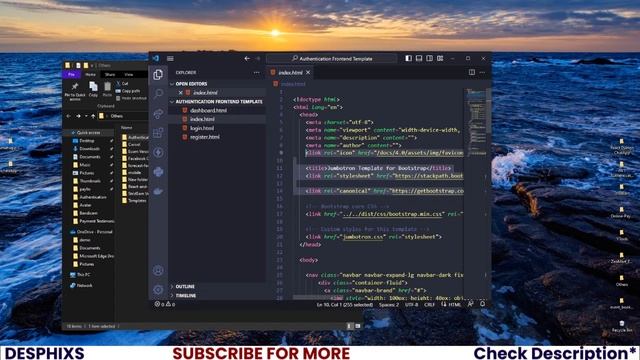Image resolution: width=640 pixels, height=360 pixels.
Task: Open login.html in the explorer tree
Action: point(202,128)
